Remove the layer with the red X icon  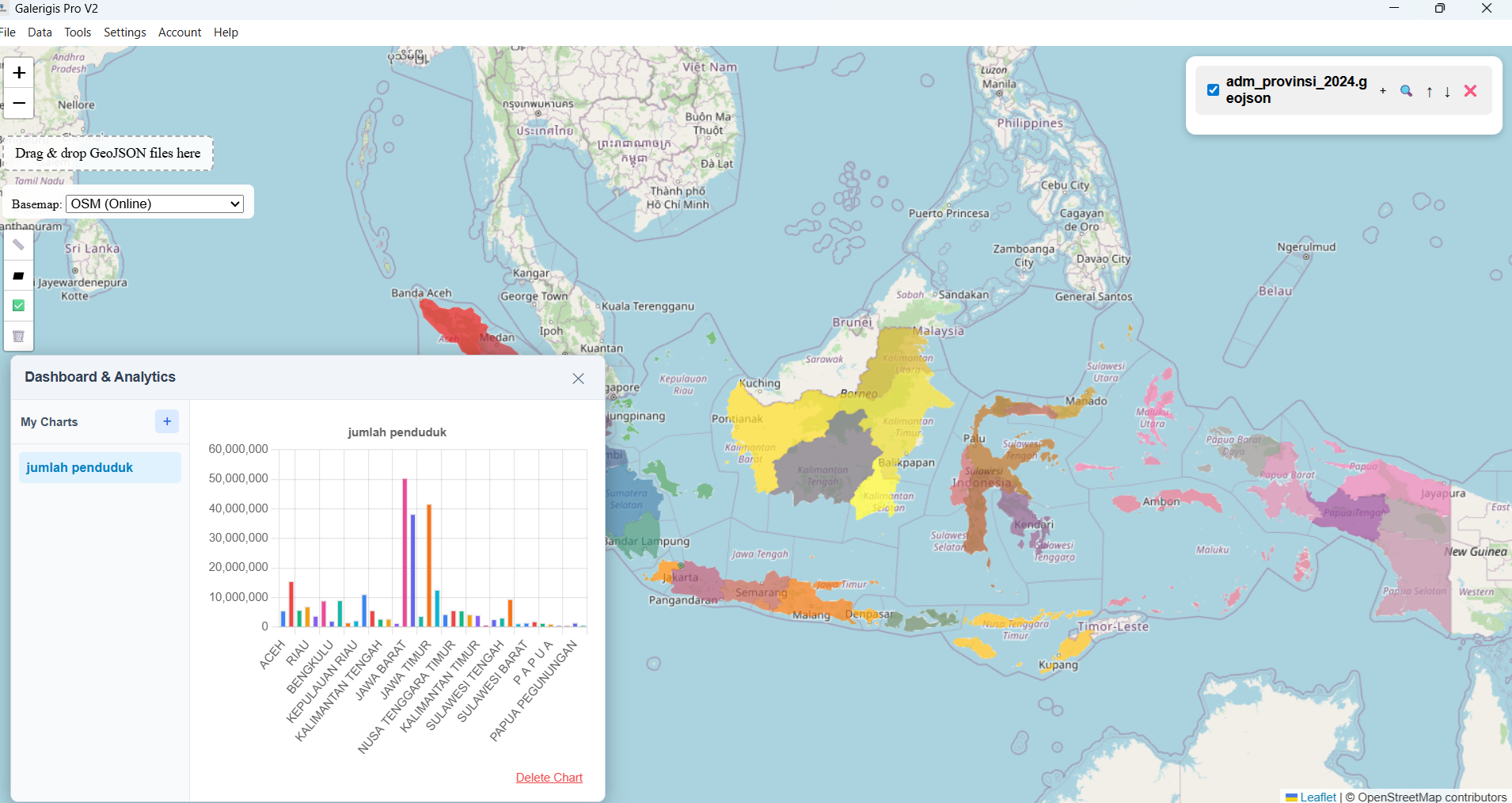click(1470, 90)
